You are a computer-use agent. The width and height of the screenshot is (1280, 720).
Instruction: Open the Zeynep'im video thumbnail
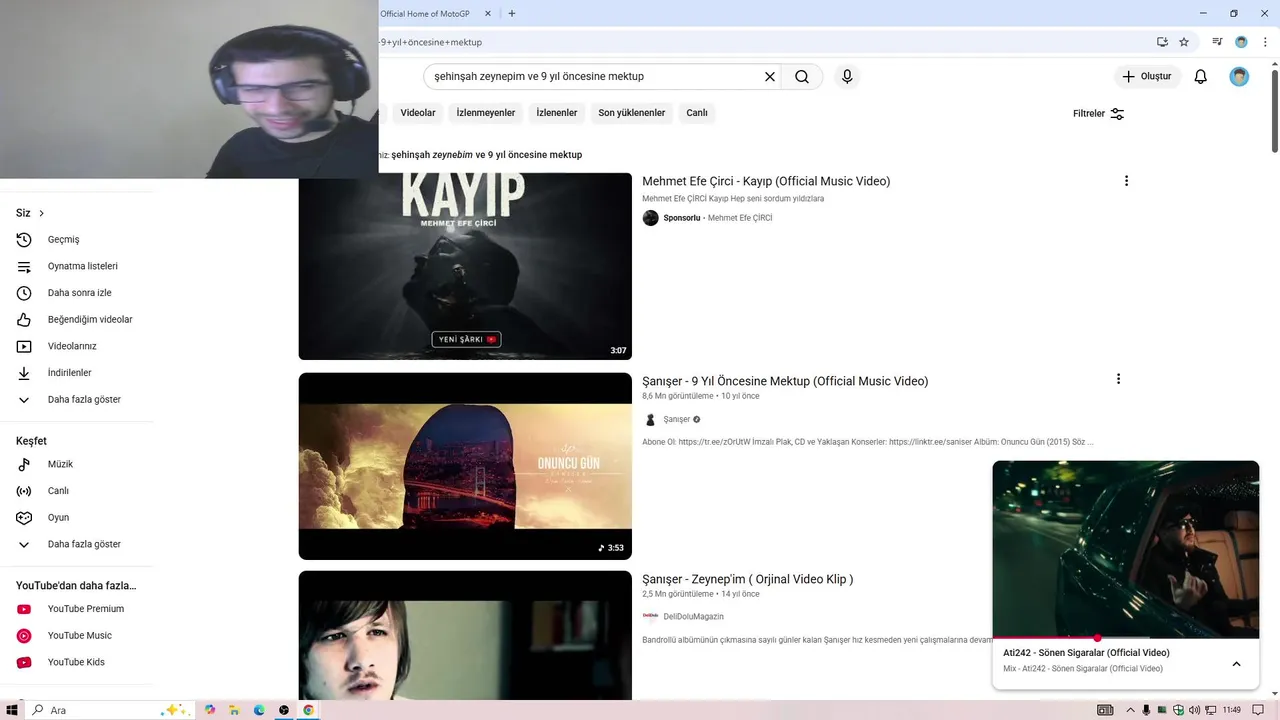[x=465, y=636]
